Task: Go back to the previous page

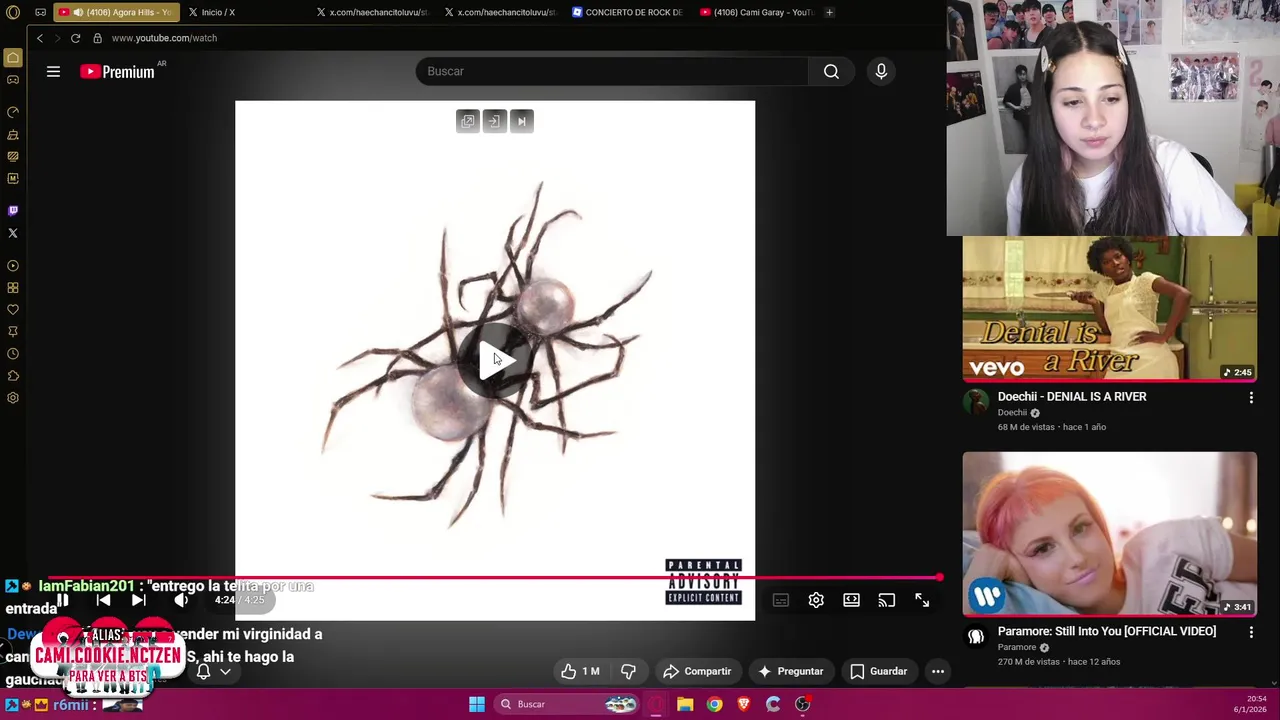Action: coord(40,38)
